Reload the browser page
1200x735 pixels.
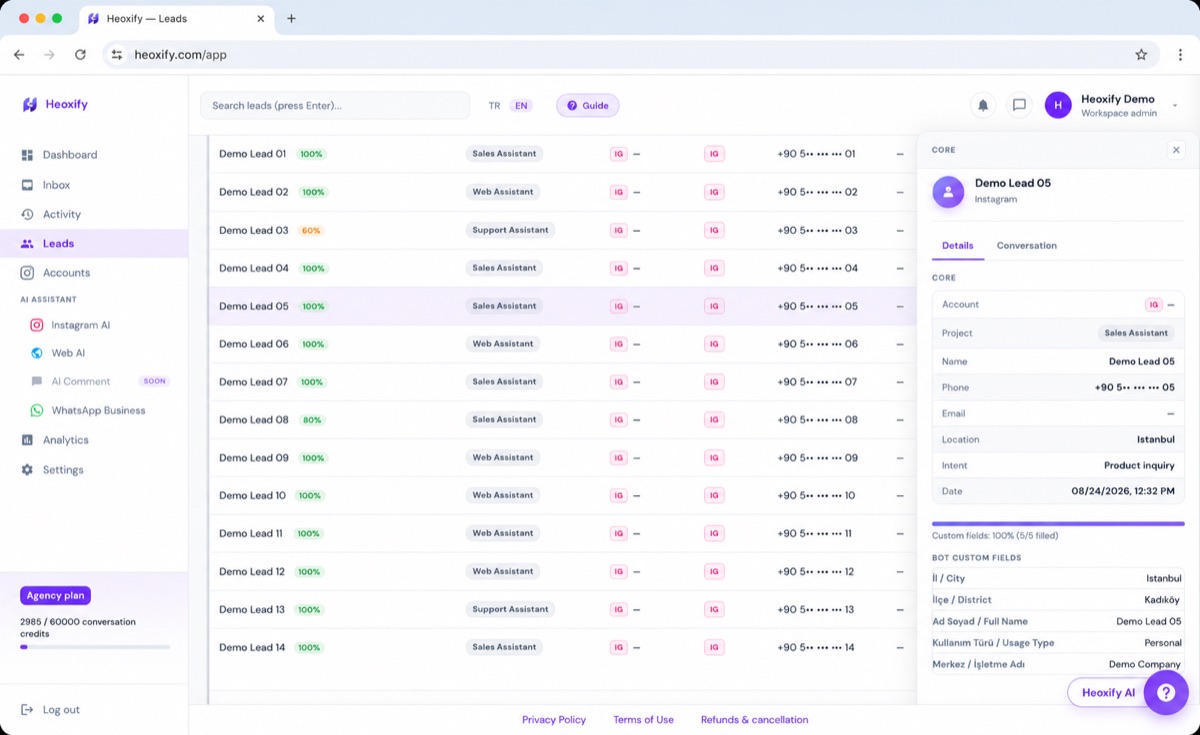(80, 54)
